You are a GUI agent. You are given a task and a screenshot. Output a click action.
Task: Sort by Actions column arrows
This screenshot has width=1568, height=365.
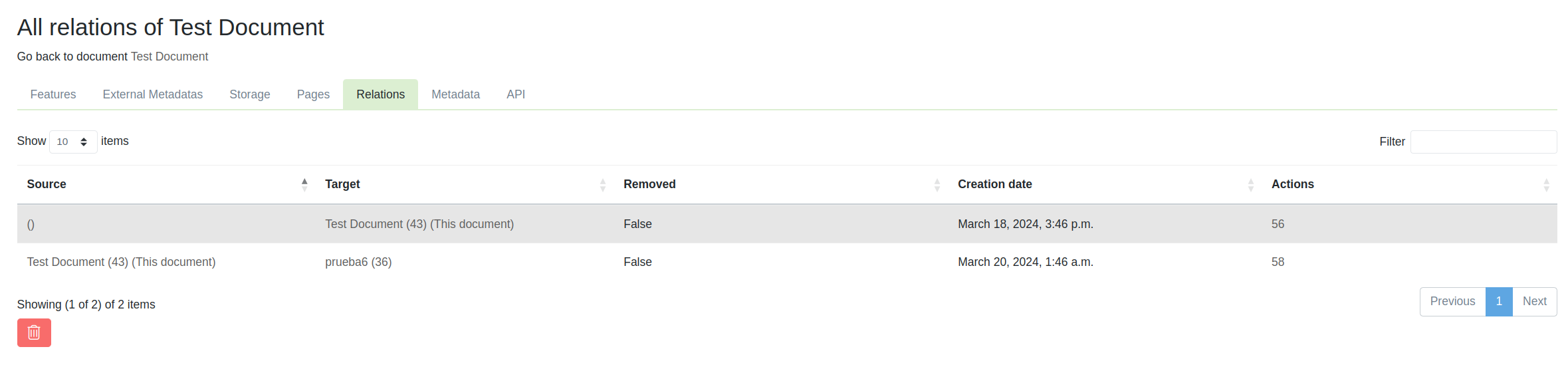point(1546,185)
